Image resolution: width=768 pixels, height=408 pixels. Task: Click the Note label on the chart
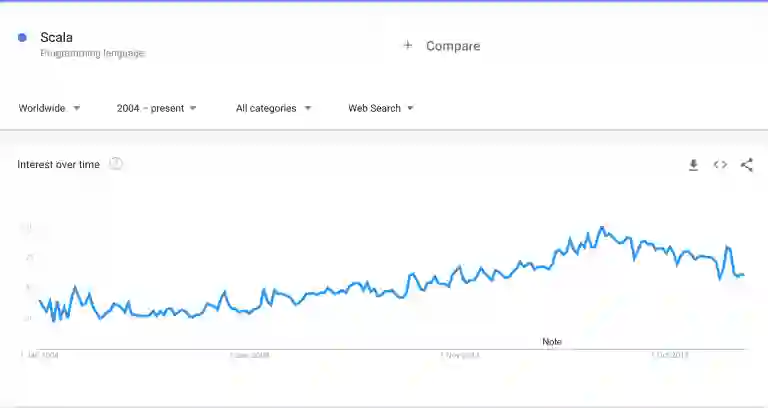point(552,342)
